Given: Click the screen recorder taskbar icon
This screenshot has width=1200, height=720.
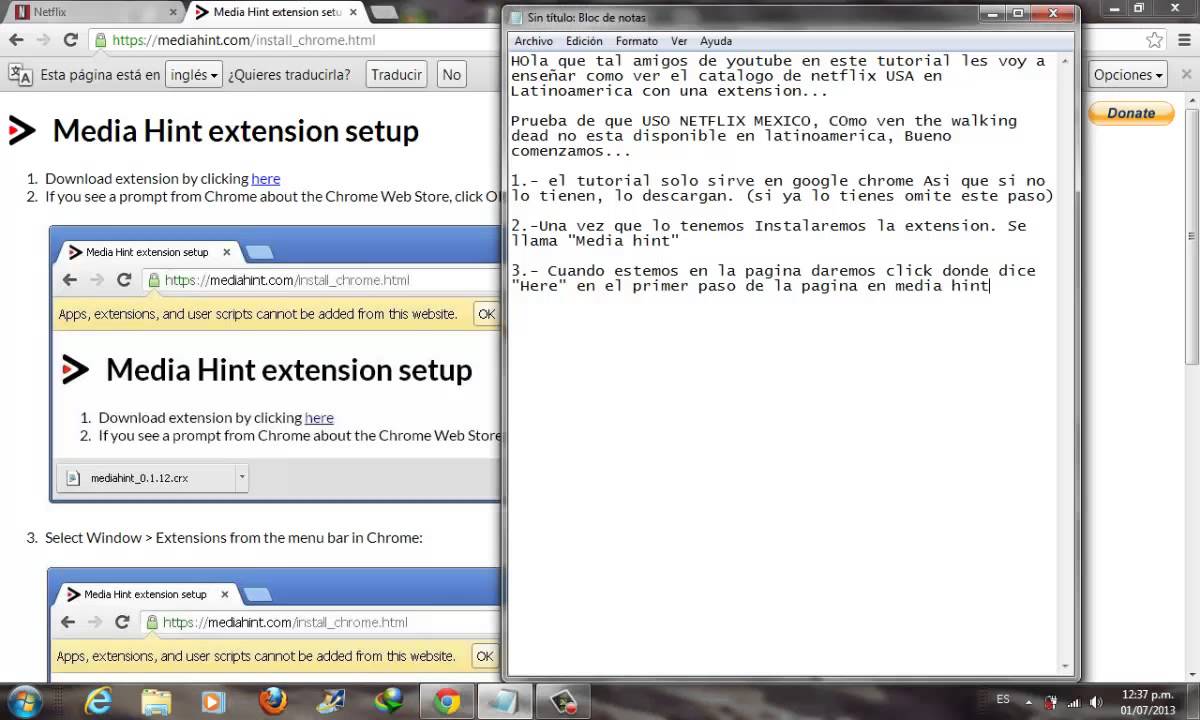Looking at the screenshot, I should click(x=563, y=701).
